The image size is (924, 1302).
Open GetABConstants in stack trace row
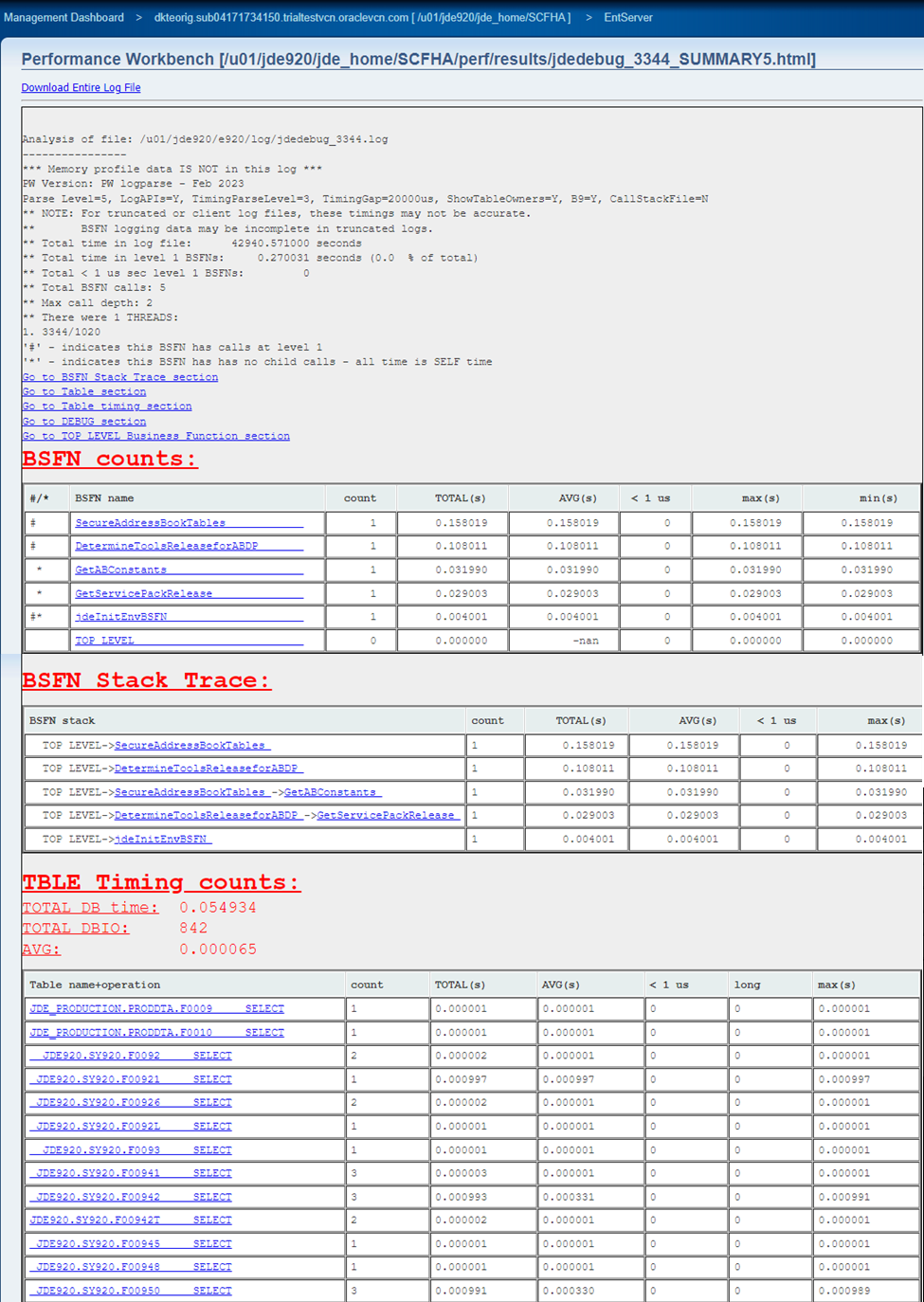pos(333,792)
